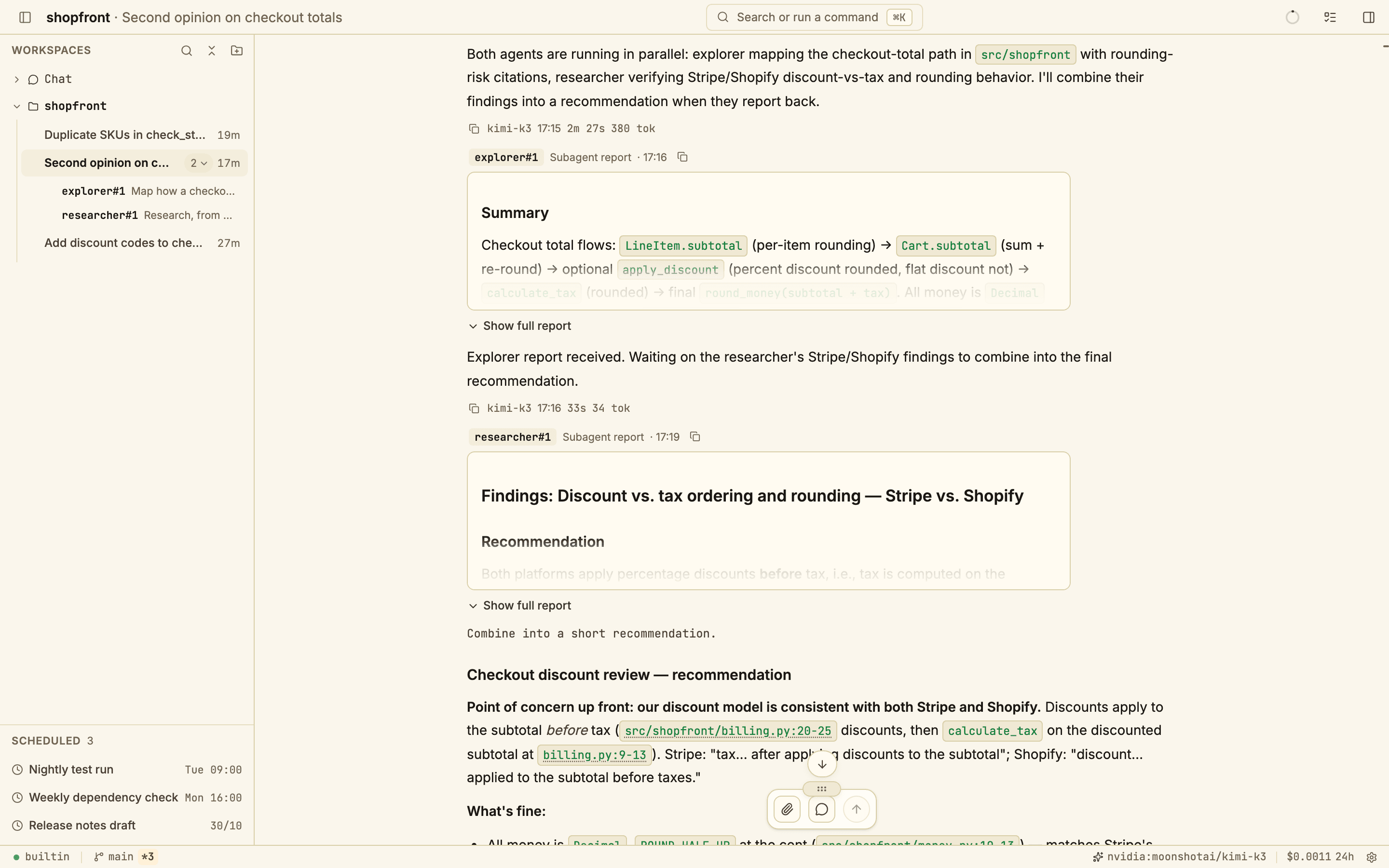Click the Search or run a command field

(814, 17)
